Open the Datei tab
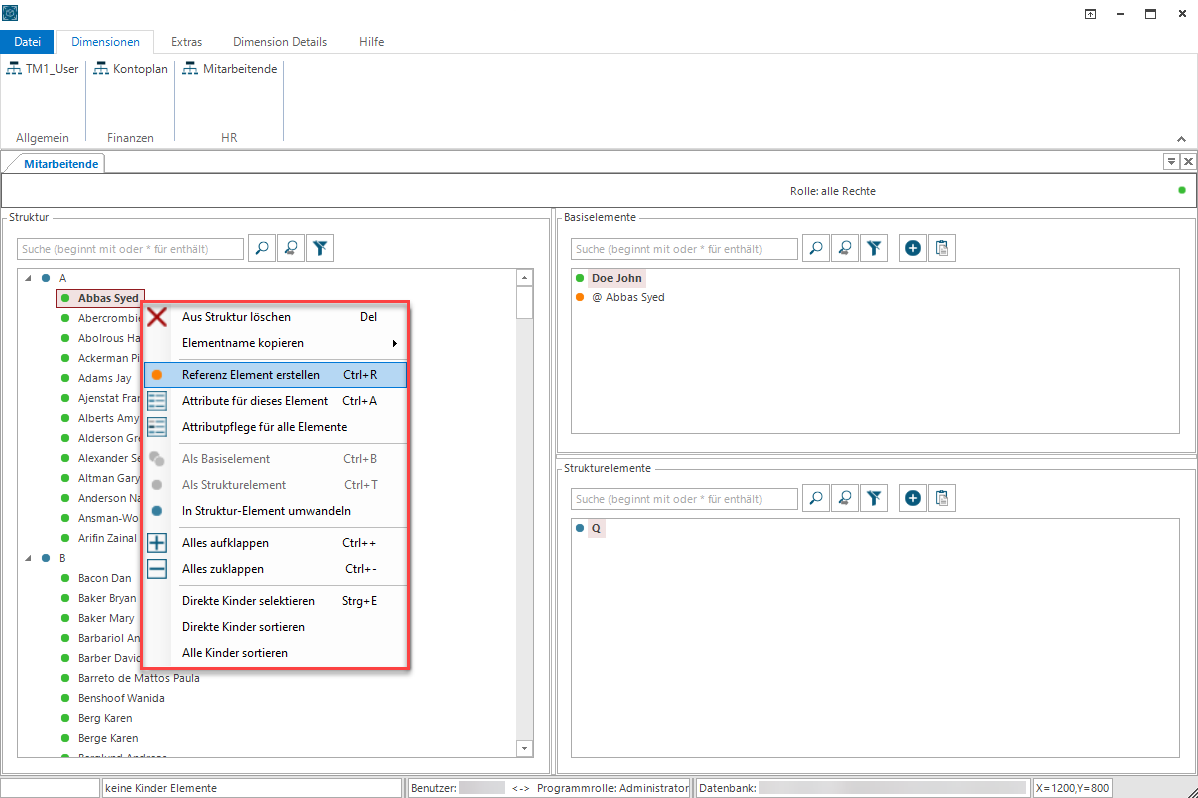This screenshot has height=798, width=1198. pyautogui.click(x=28, y=42)
